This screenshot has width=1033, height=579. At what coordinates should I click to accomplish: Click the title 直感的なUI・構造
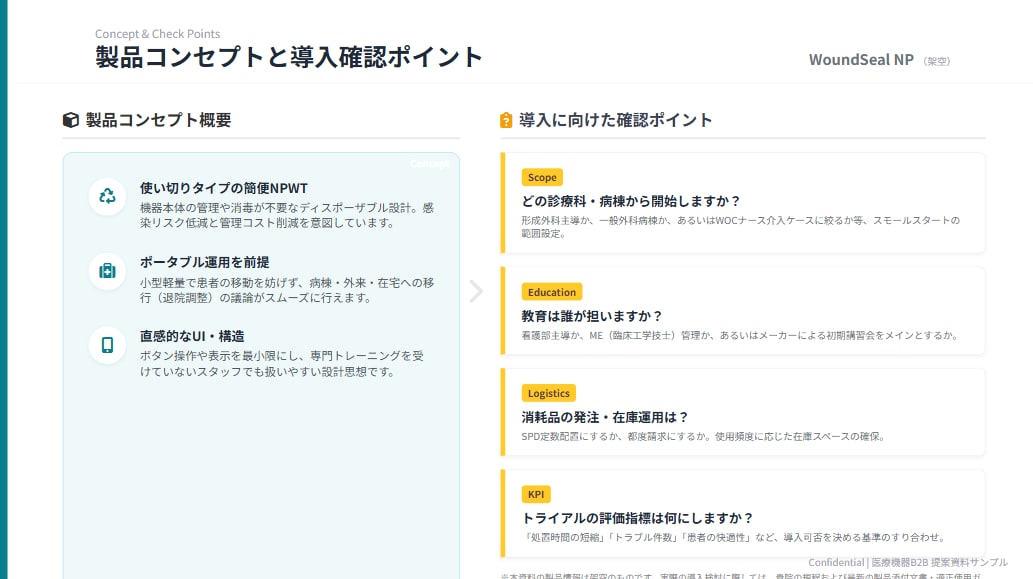point(192,336)
